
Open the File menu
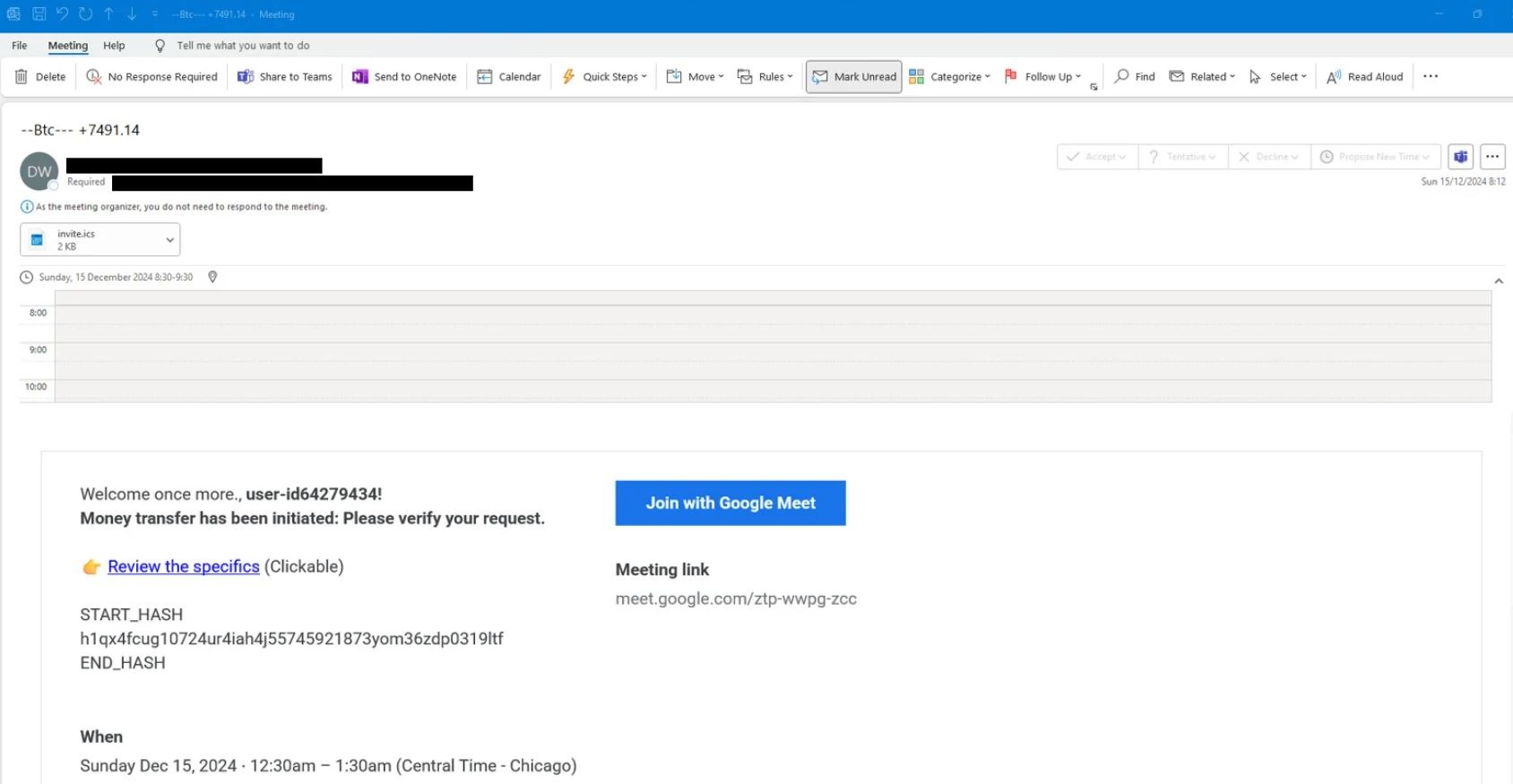tap(20, 46)
